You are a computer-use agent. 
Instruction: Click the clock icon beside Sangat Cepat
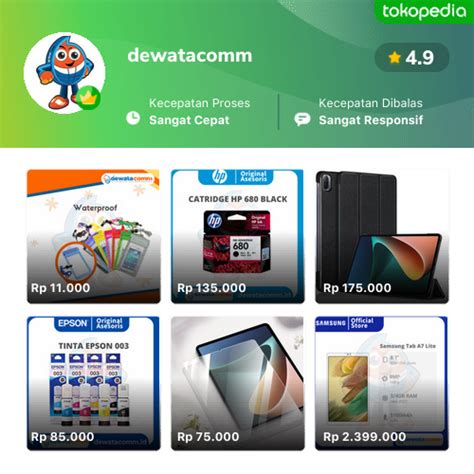(x=133, y=118)
